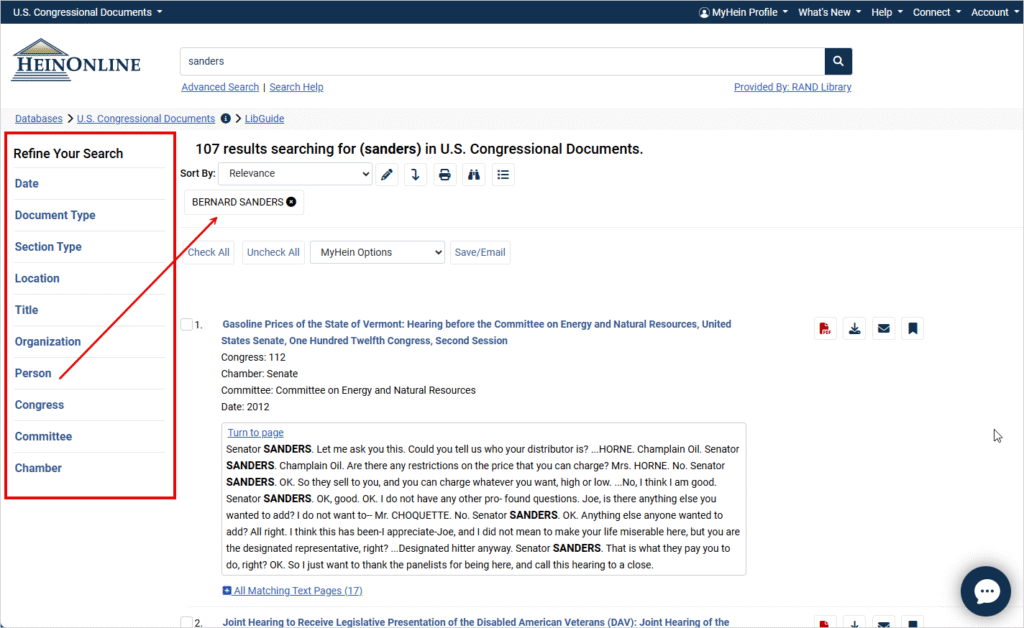Click the Turn to page link
Screen dimensions: 1024x628
click(255, 433)
